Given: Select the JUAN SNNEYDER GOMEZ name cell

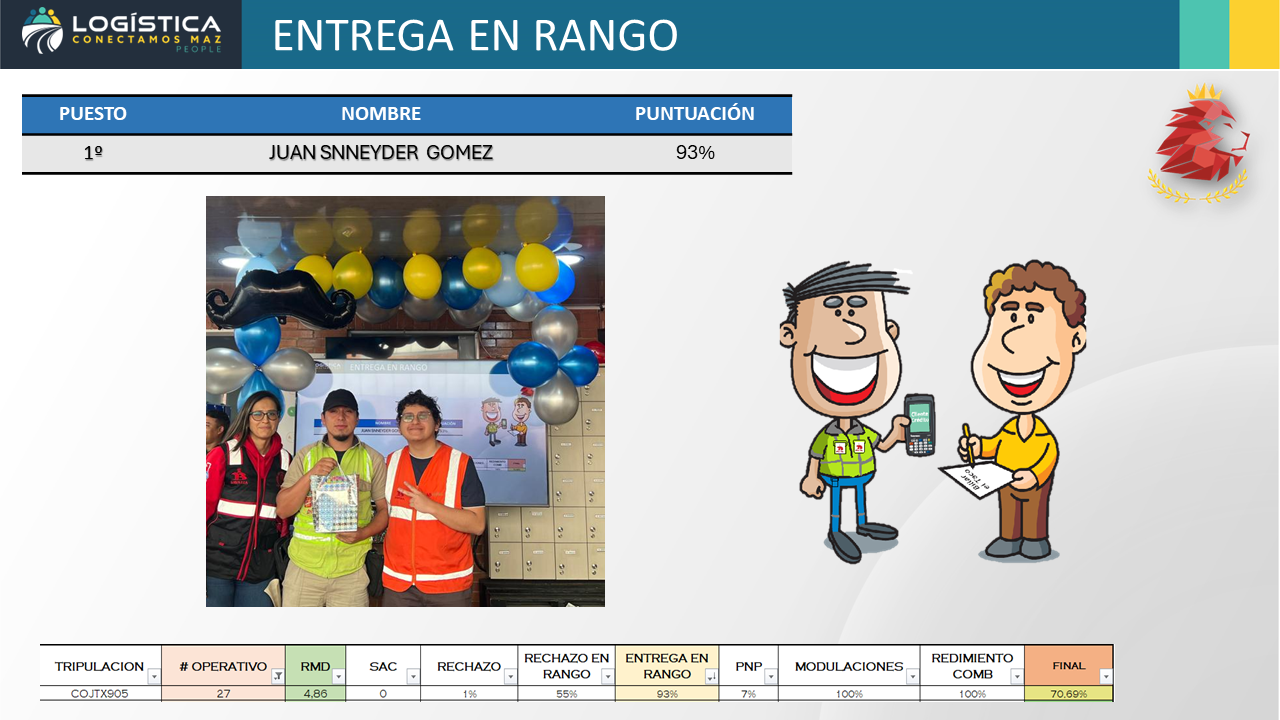Looking at the screenshot, I should coord(380,153).
